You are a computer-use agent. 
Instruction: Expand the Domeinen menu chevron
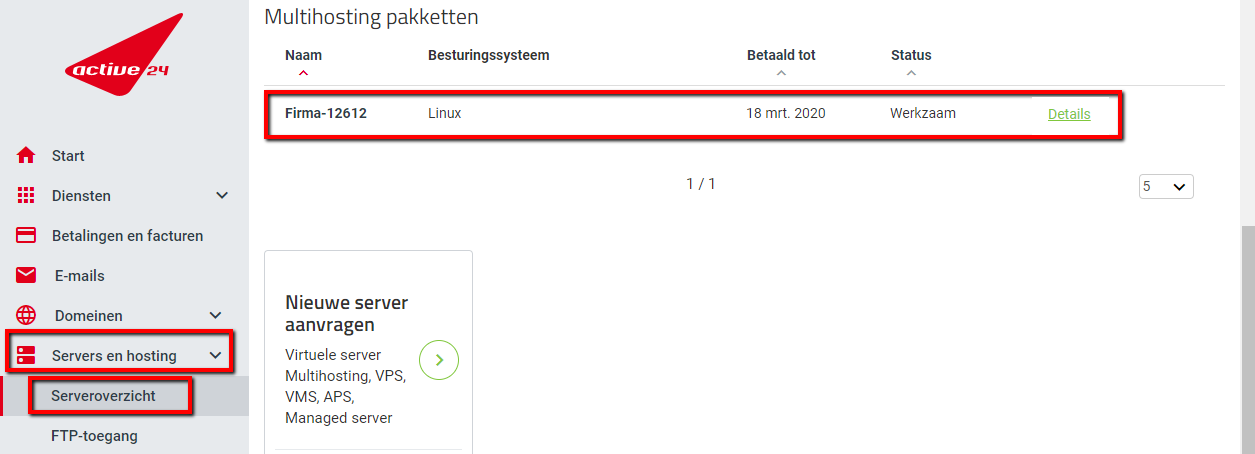(216, 316)
